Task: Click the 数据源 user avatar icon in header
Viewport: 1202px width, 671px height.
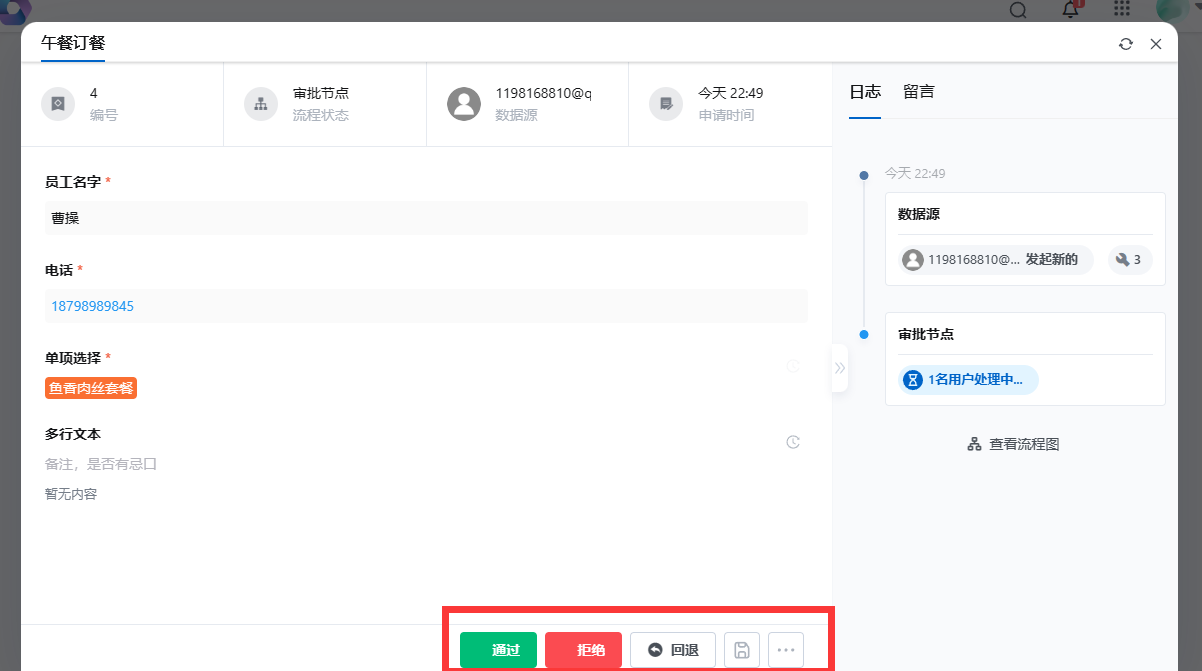Action: (x=464, y=103)
